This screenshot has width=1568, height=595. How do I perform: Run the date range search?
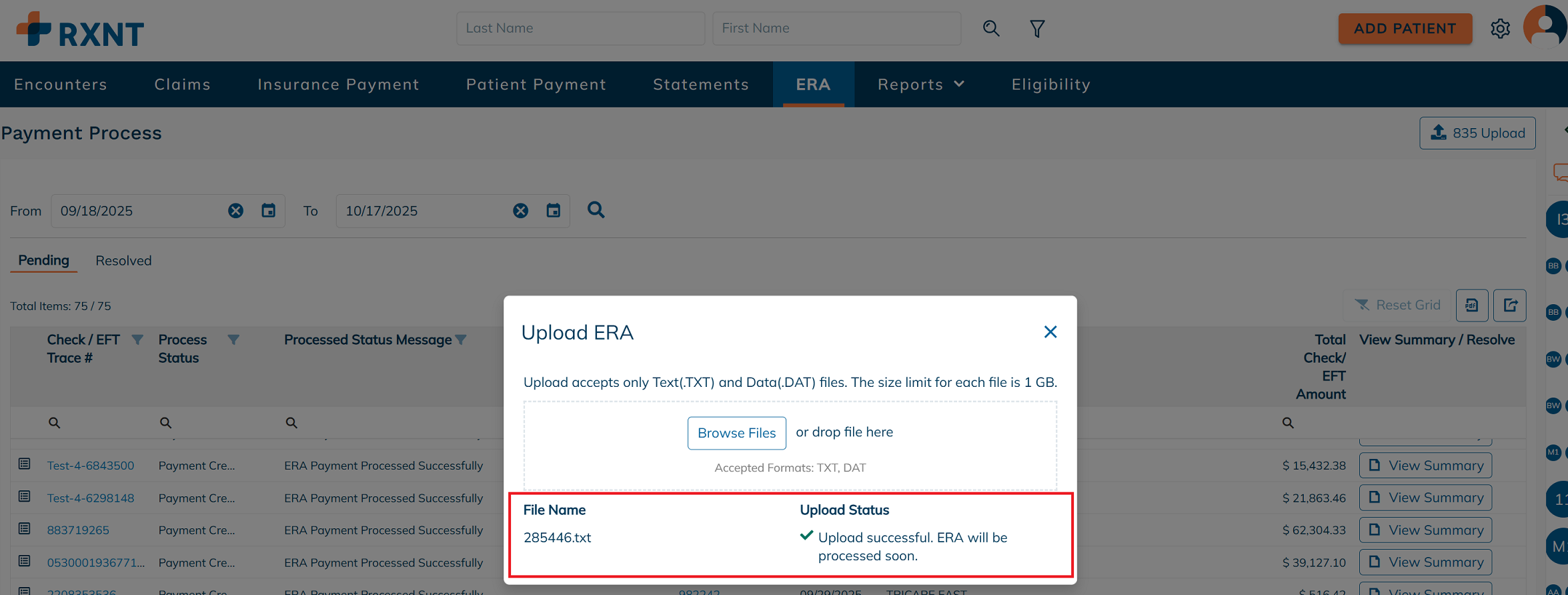coord(596,210)
